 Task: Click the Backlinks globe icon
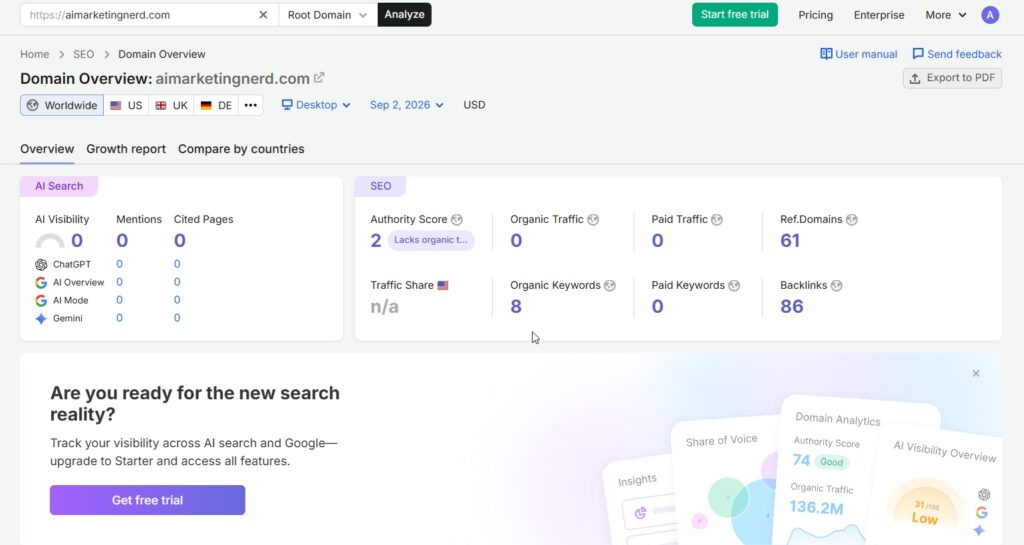click(x=837, y=286)
